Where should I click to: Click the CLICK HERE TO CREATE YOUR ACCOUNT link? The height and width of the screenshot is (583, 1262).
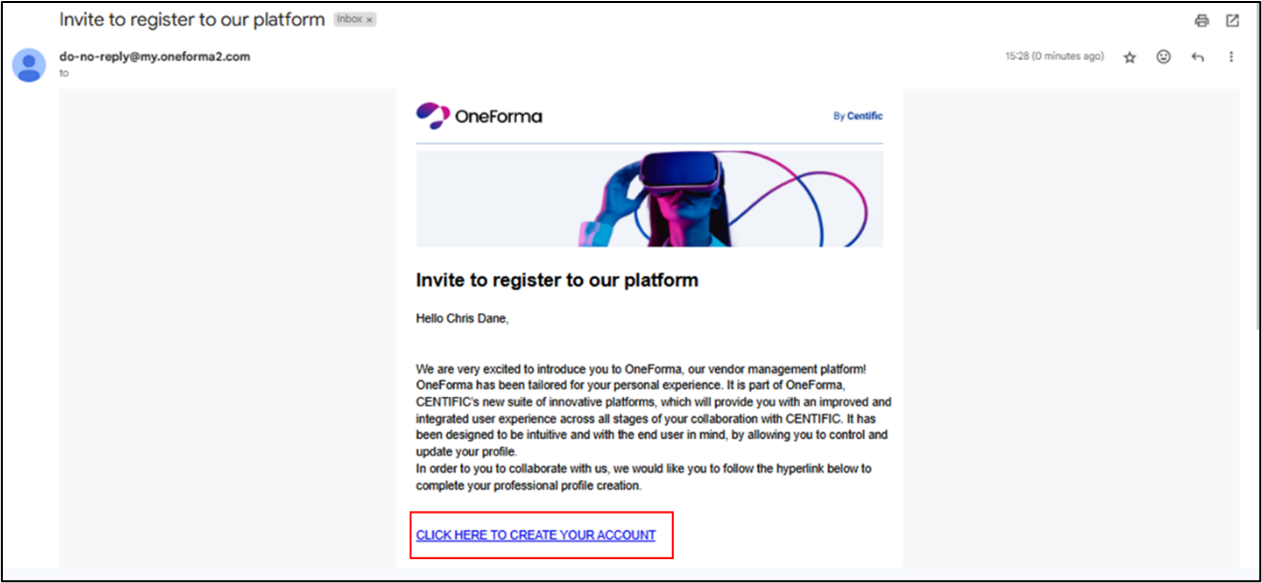coord(536,535)
